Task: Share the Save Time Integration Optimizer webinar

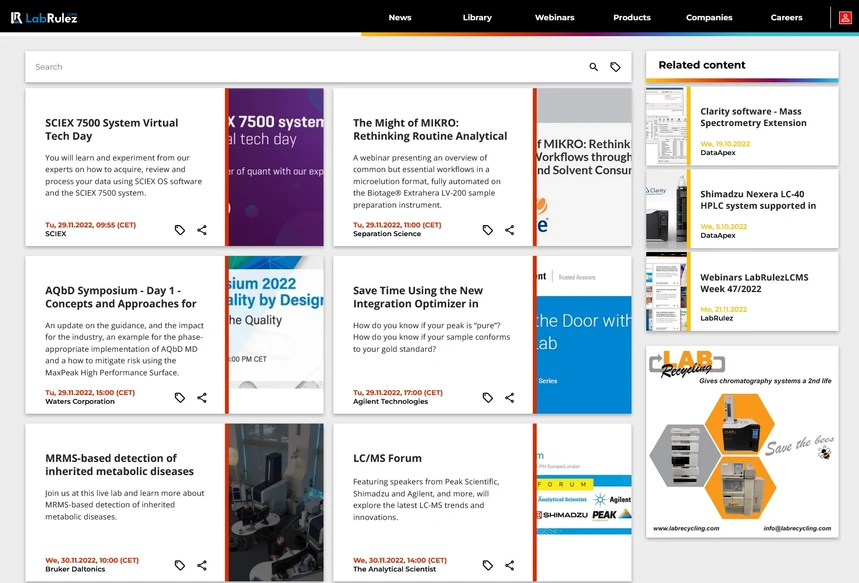Action: (509, 398)
